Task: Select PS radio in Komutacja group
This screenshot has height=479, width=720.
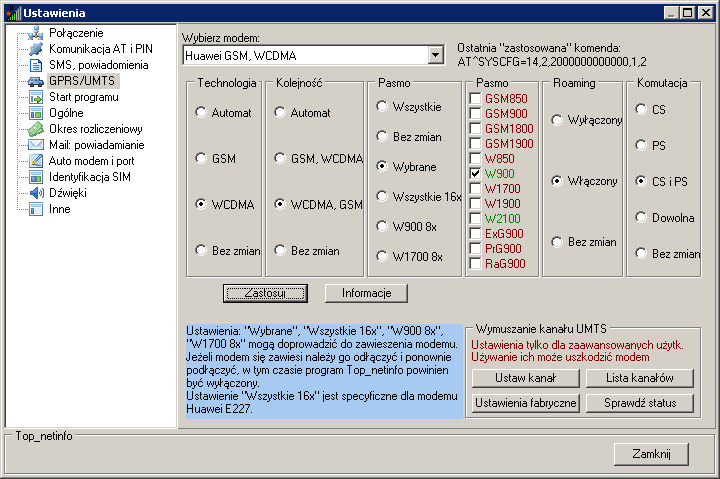Action: [641, 145]
